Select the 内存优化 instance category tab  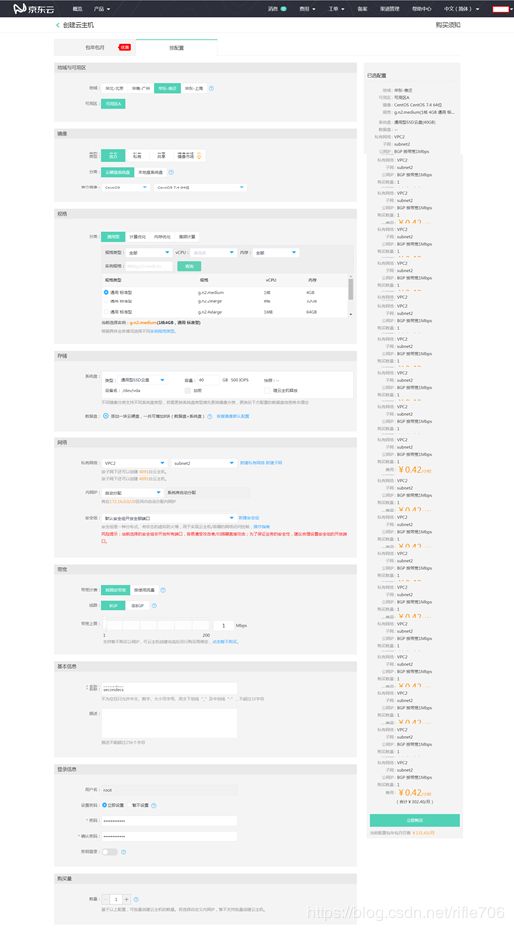coord(161,237)
